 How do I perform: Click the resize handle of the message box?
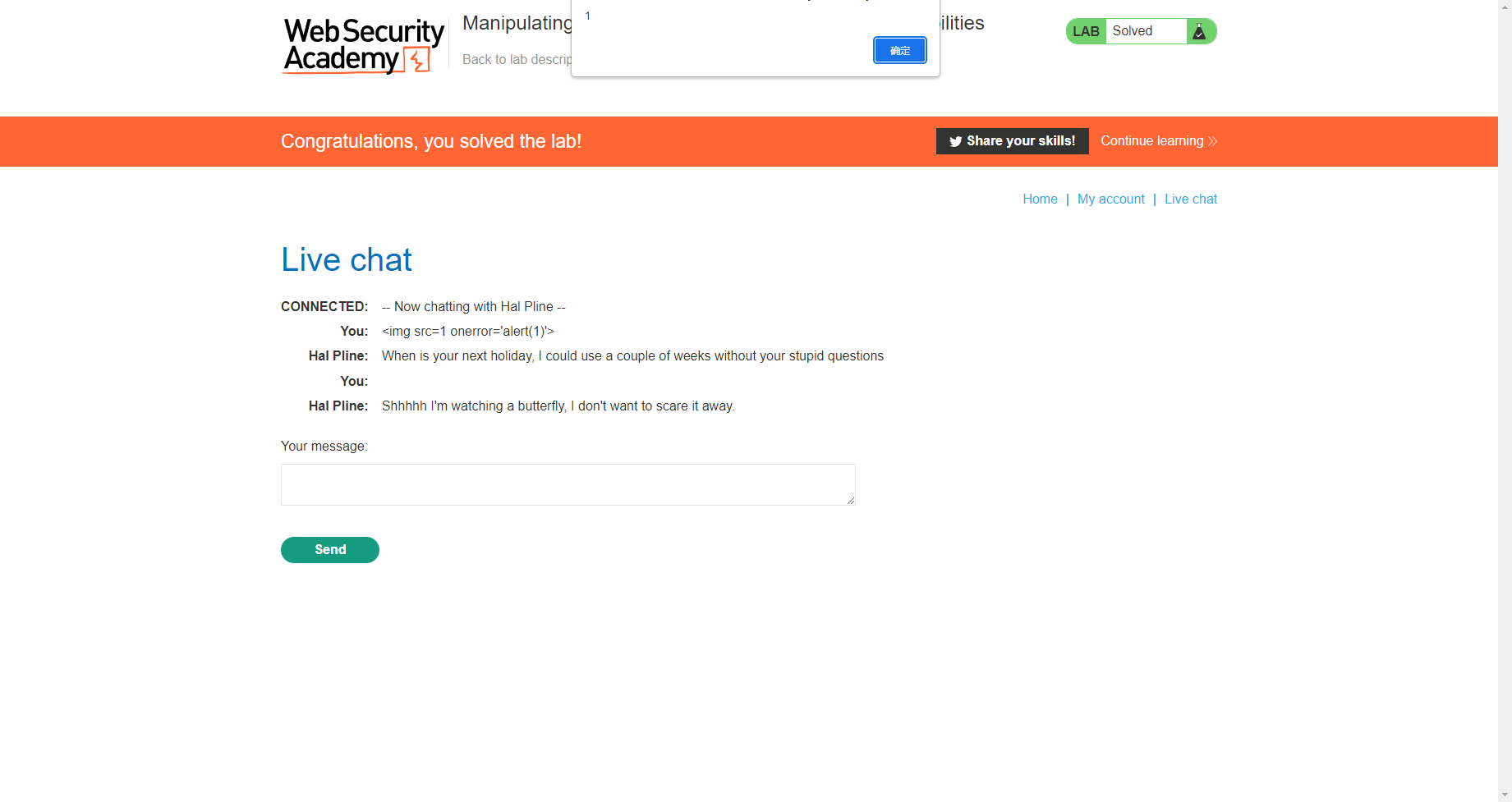click(x=849, y=501)
